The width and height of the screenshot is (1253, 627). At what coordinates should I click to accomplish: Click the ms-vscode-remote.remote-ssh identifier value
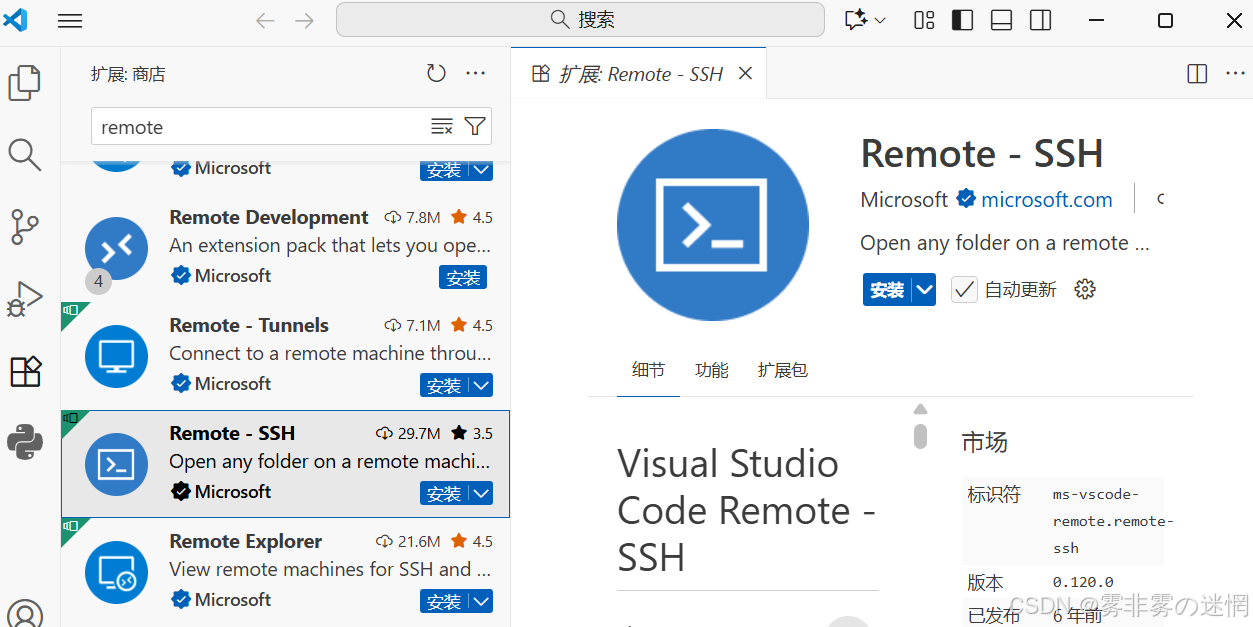click(x=1113, y=521)
